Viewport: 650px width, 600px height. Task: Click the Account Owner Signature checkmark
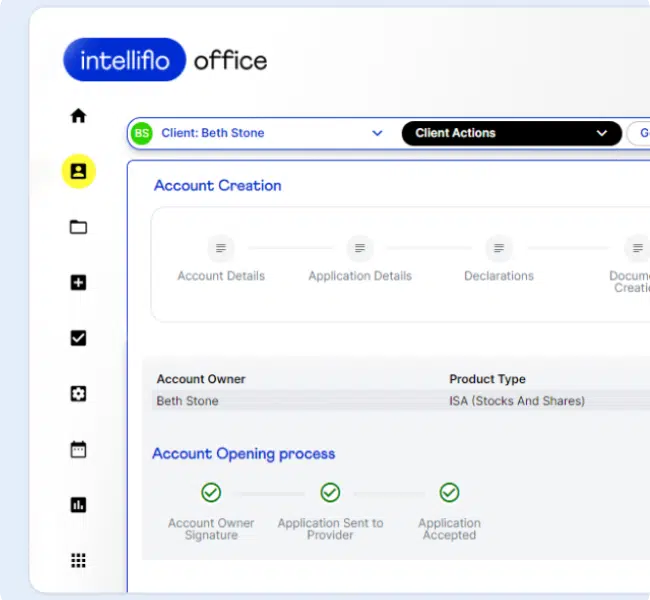211,493
